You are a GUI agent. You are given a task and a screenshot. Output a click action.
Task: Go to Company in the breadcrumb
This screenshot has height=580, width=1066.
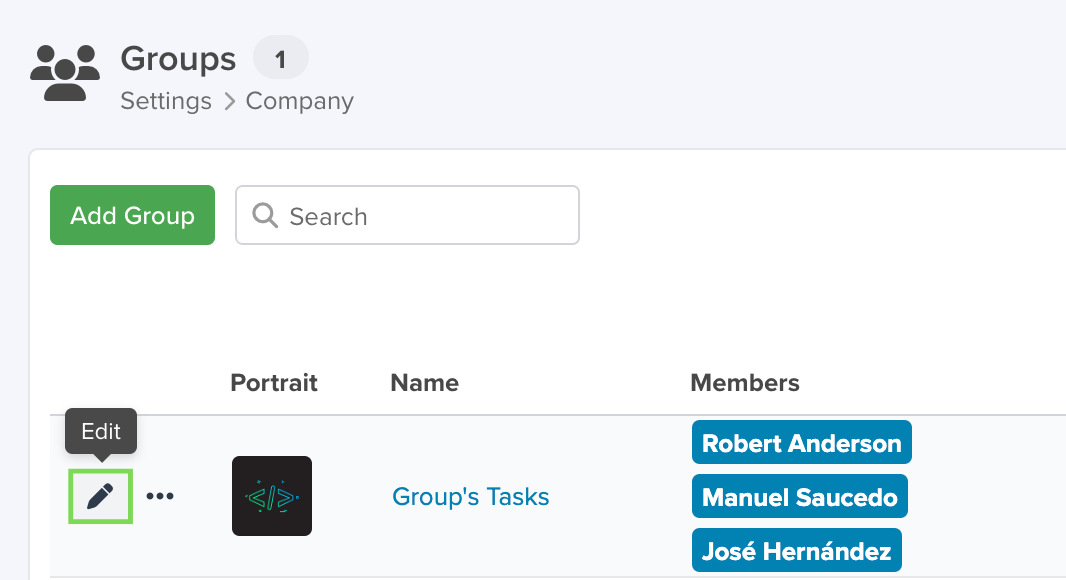point(300,101)
